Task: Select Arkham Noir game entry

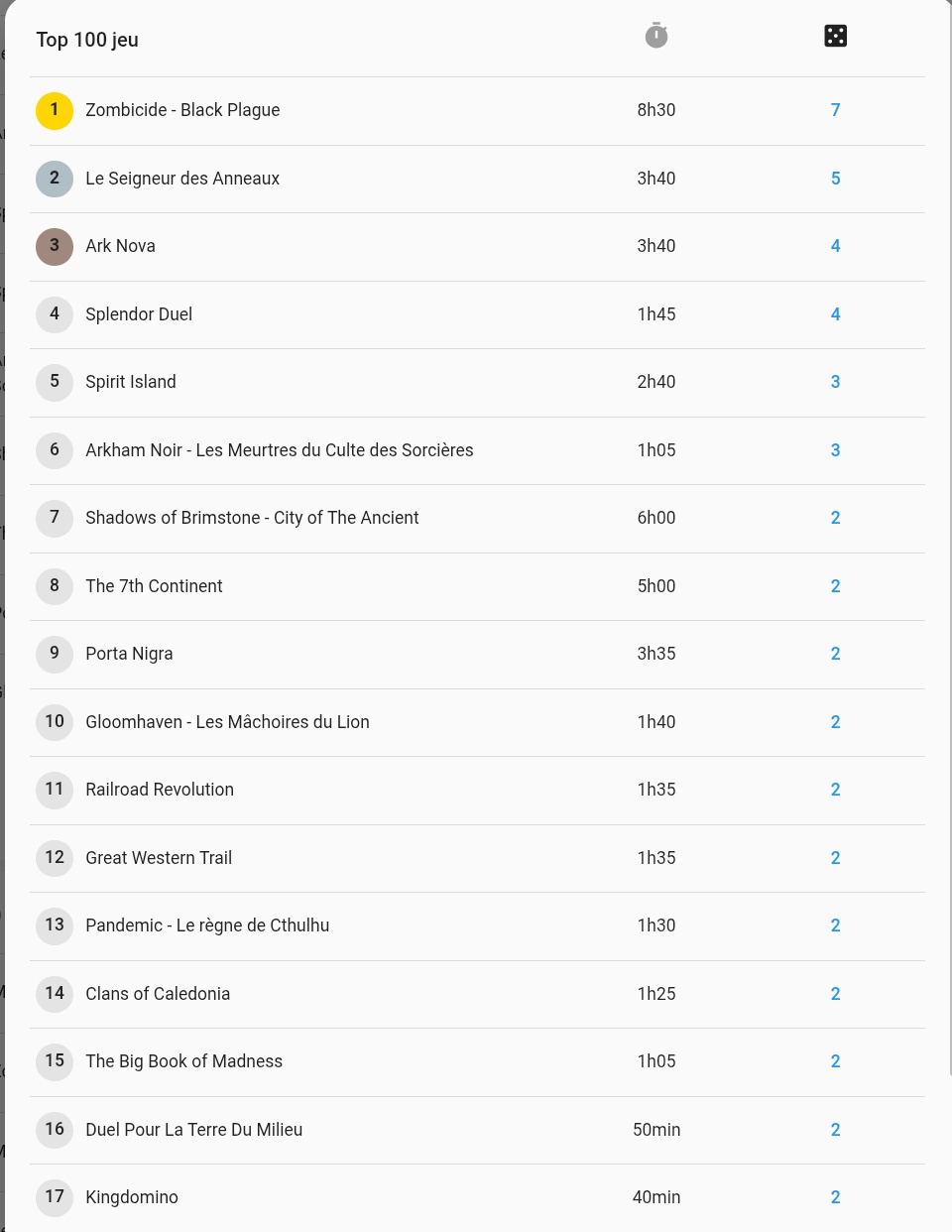Action: [x=477, y=450]
